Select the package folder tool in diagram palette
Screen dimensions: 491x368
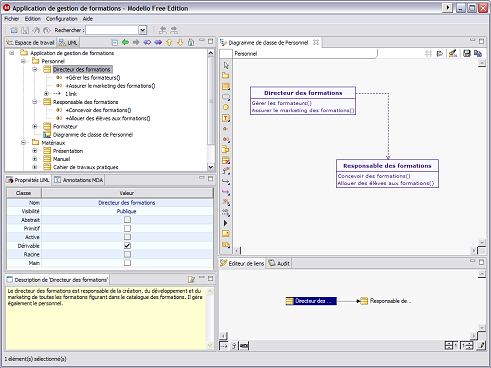click(226, 76)
